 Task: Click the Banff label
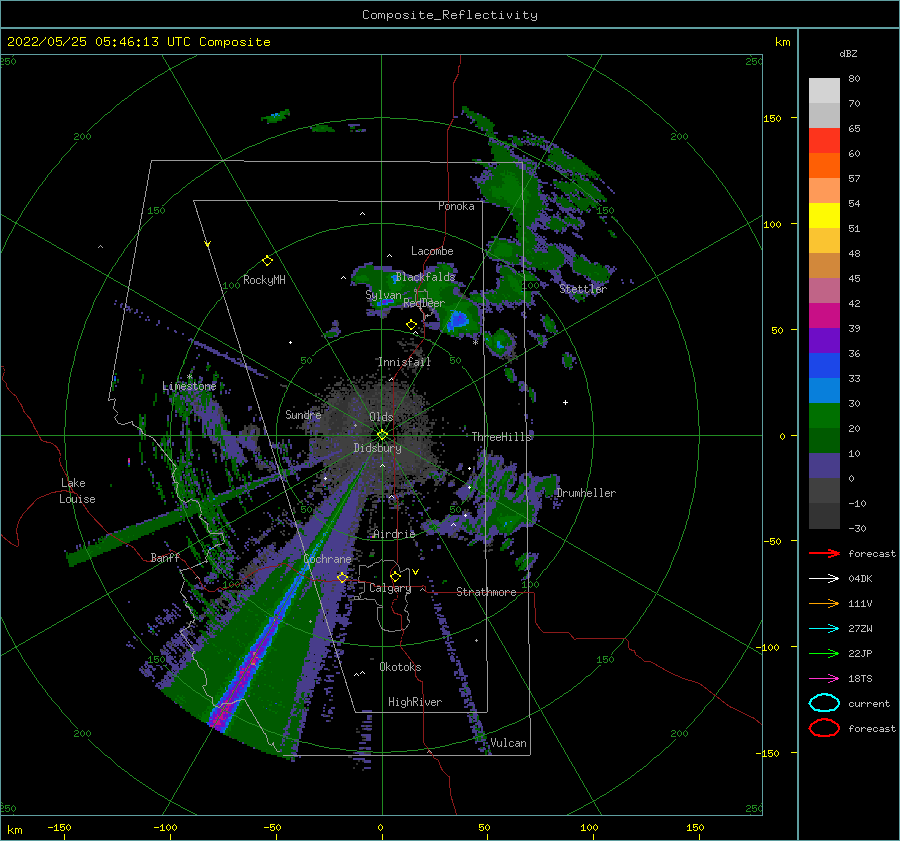tap(165, 557)
